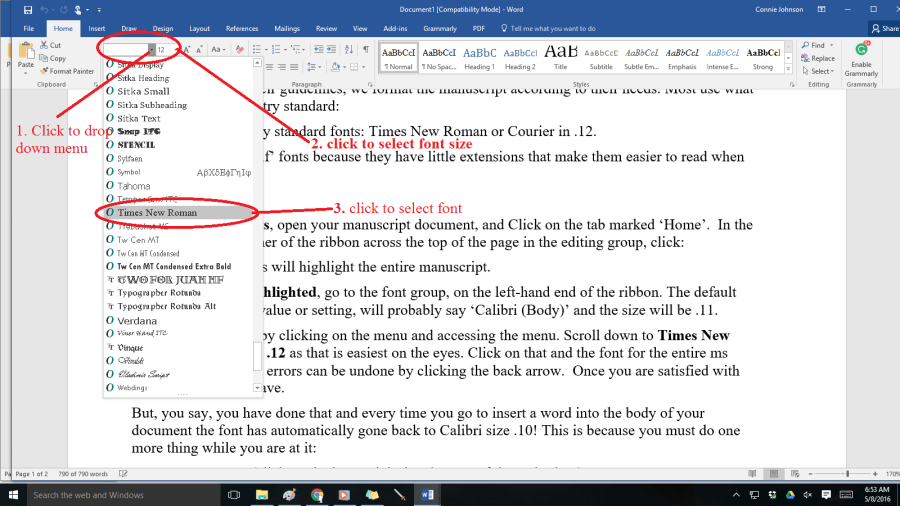Click the Increase Font Size icon
900x506 pixels.
pos(186,49)
